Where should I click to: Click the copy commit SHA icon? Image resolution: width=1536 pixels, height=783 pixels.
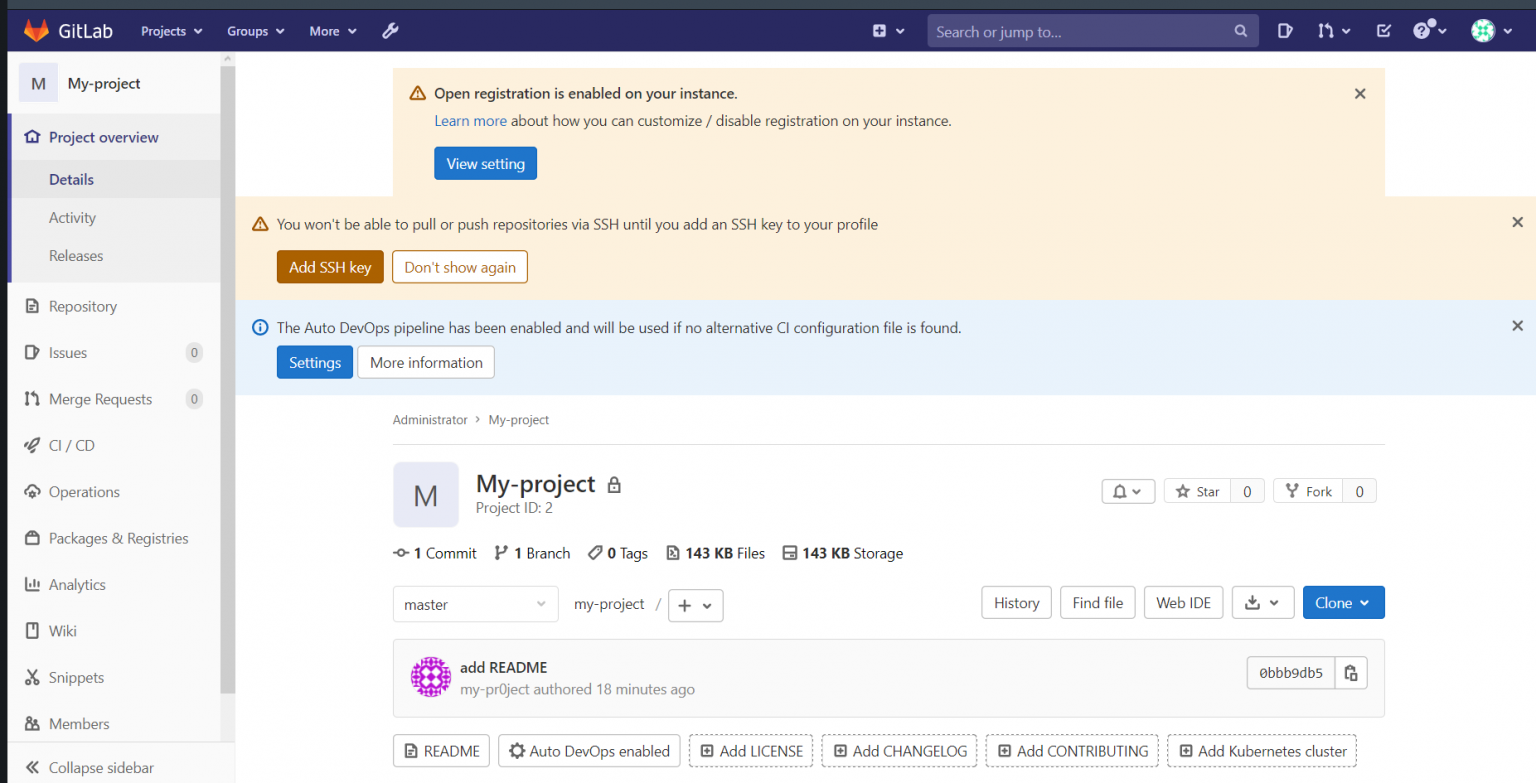click(x=1351, y=673)
